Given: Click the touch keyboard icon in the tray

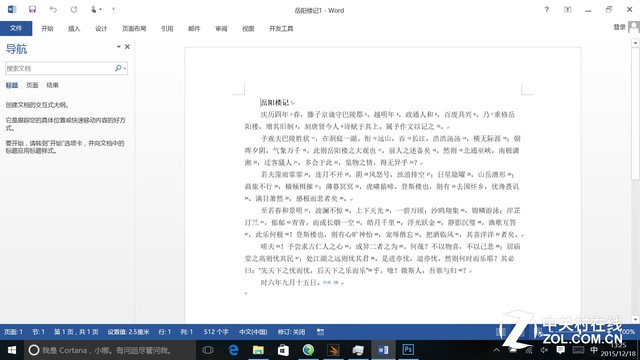Looking at the screenshot, I should [578, 350].
